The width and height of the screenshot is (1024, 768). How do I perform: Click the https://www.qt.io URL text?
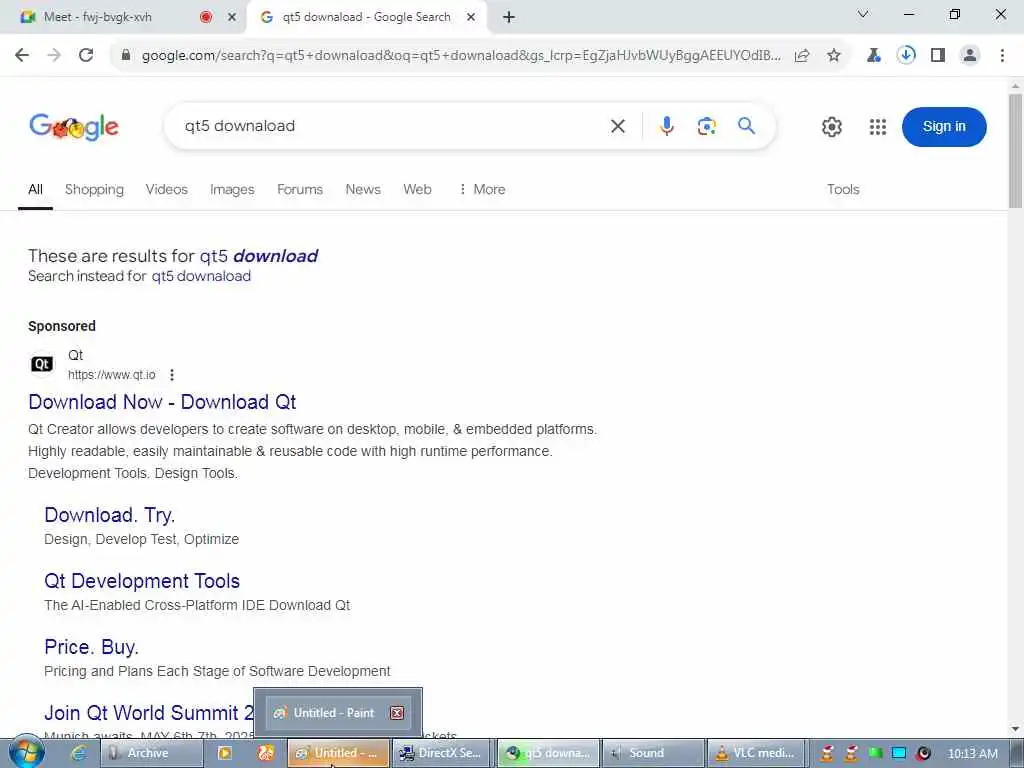(112, 375)
